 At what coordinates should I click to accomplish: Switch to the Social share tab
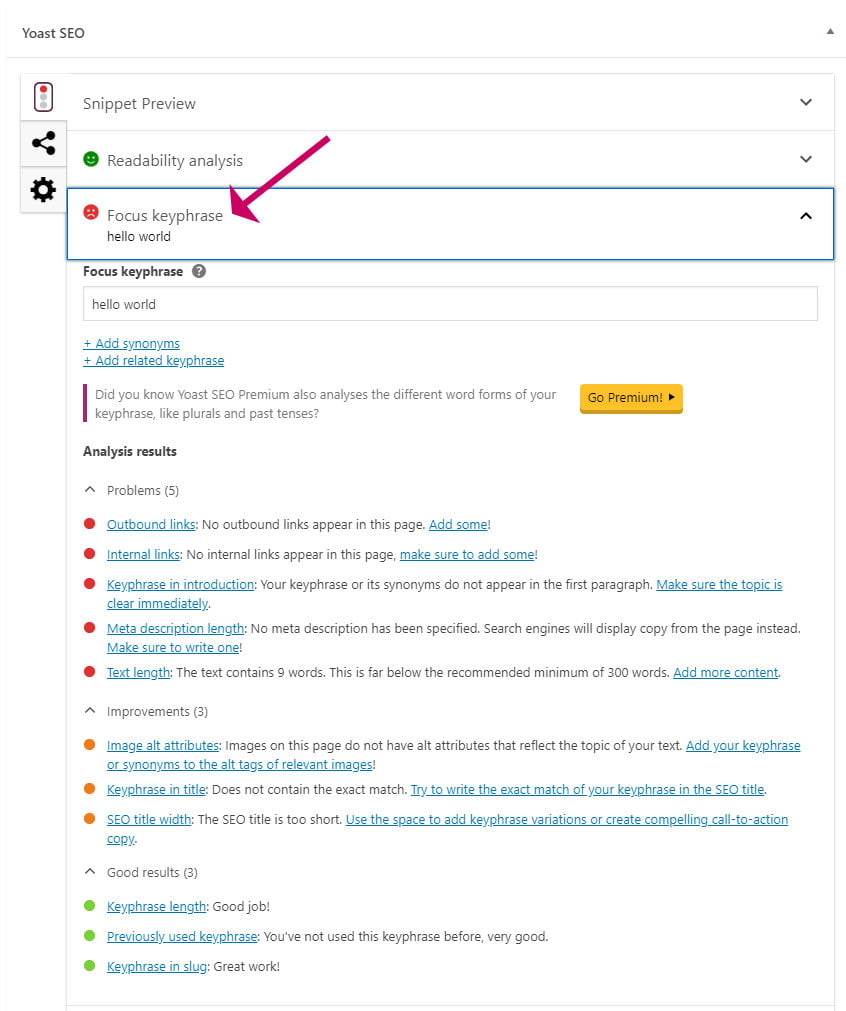click(43, 143)
